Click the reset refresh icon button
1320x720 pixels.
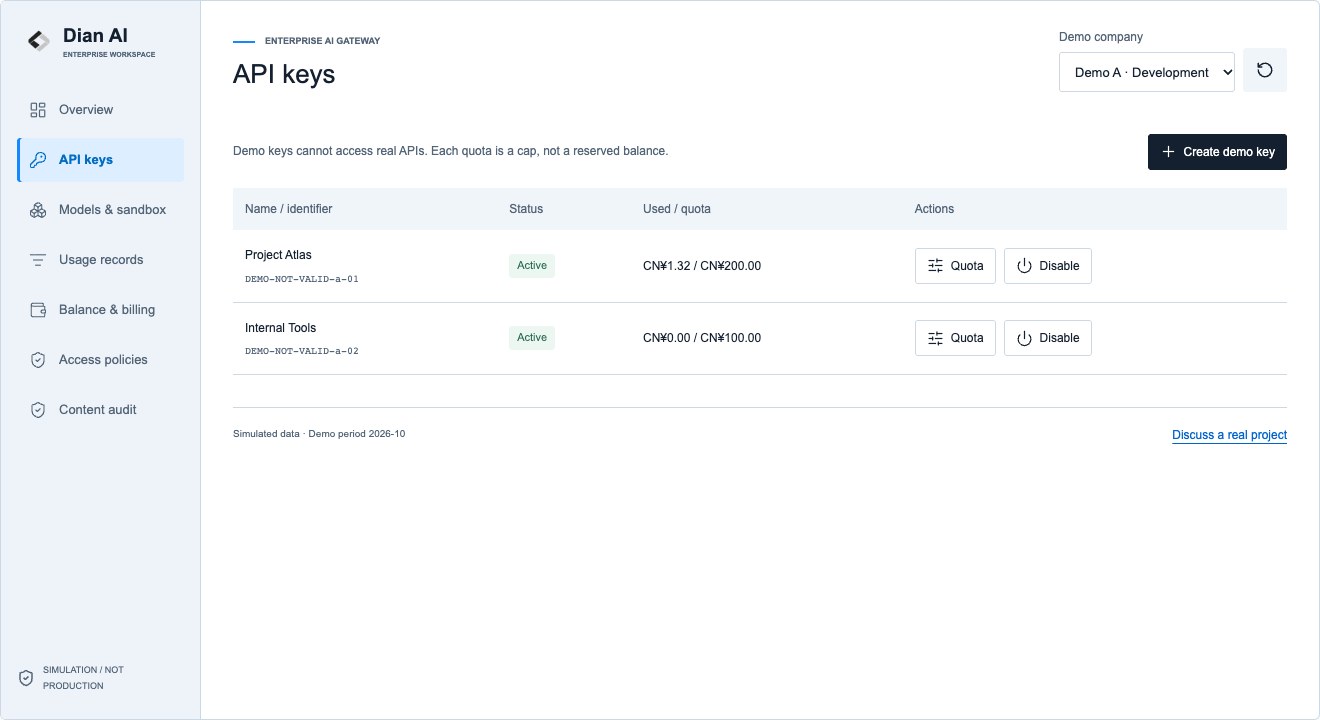[1265, 70]
